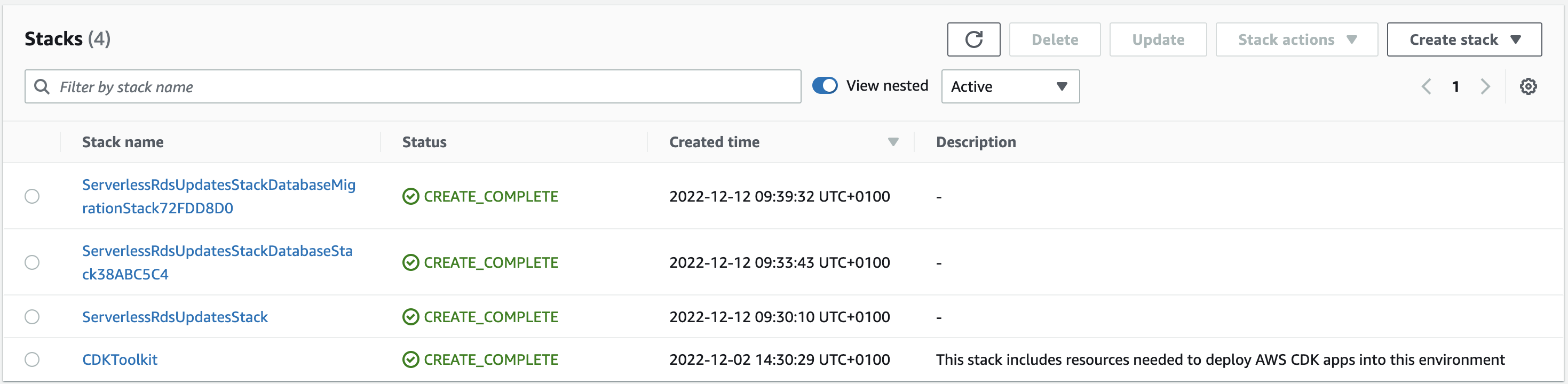Open the Stack actions menu
The image size is (1568, 384).
(1296, 39)
